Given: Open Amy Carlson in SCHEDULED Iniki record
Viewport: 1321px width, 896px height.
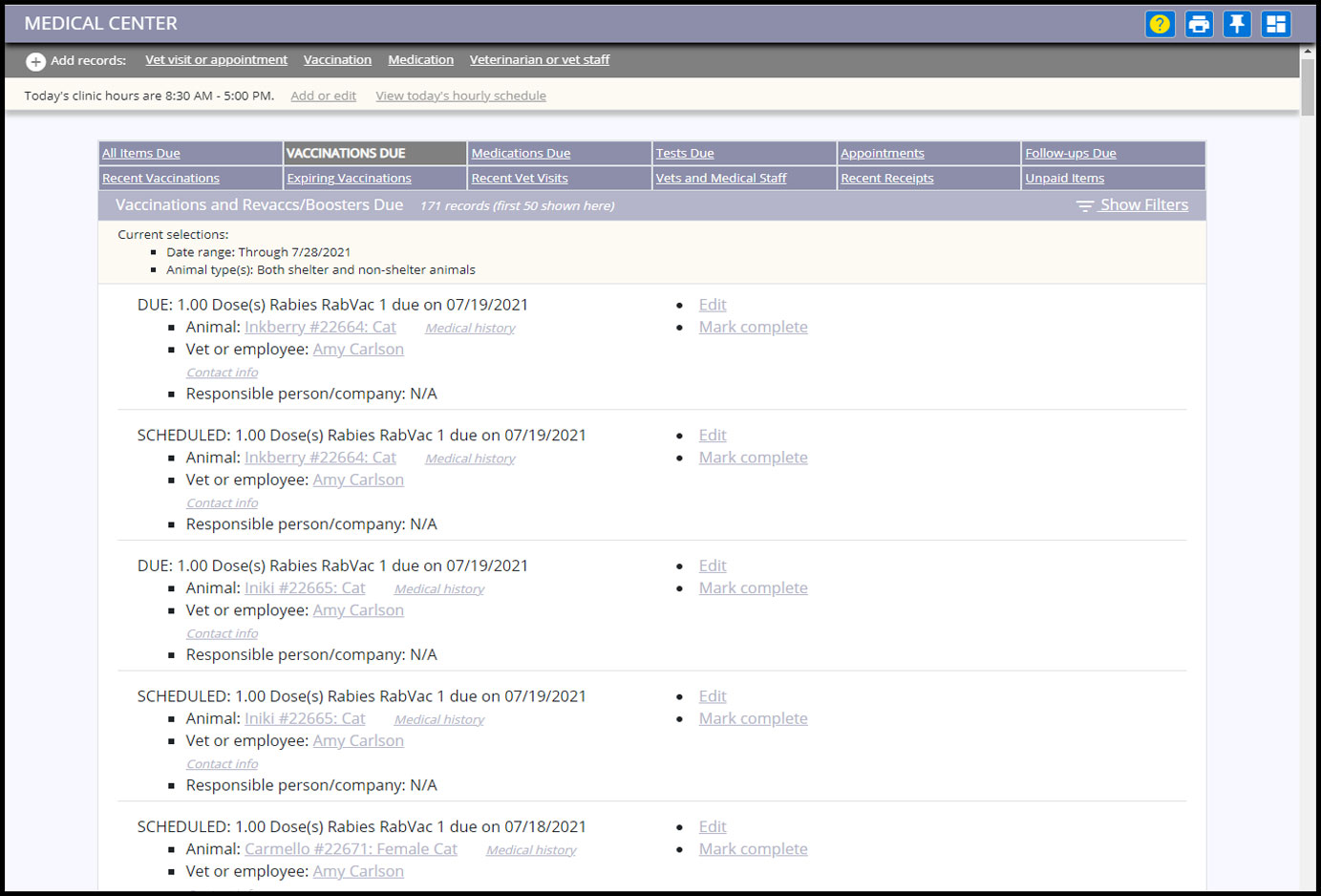Looking at the screenshot, I should point(358,740).
